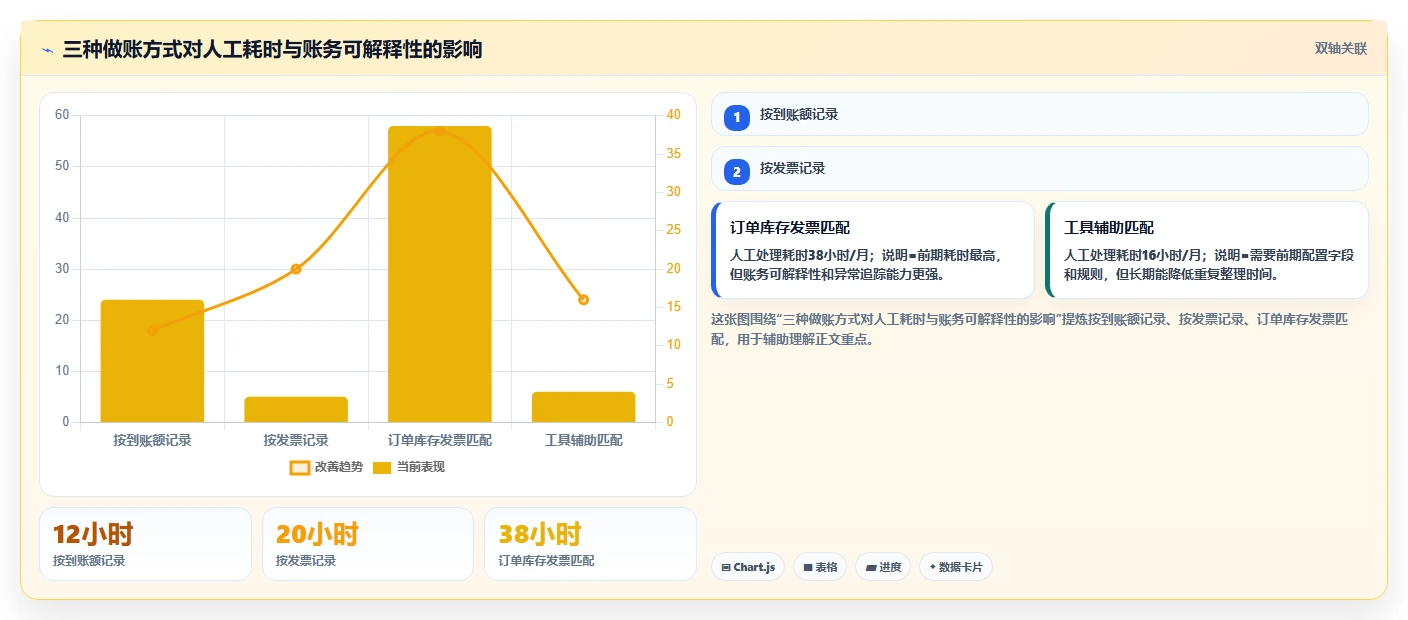Open the 按发票记录 list item
This screenshot has height=620, width=1408.
(1039, 169)
